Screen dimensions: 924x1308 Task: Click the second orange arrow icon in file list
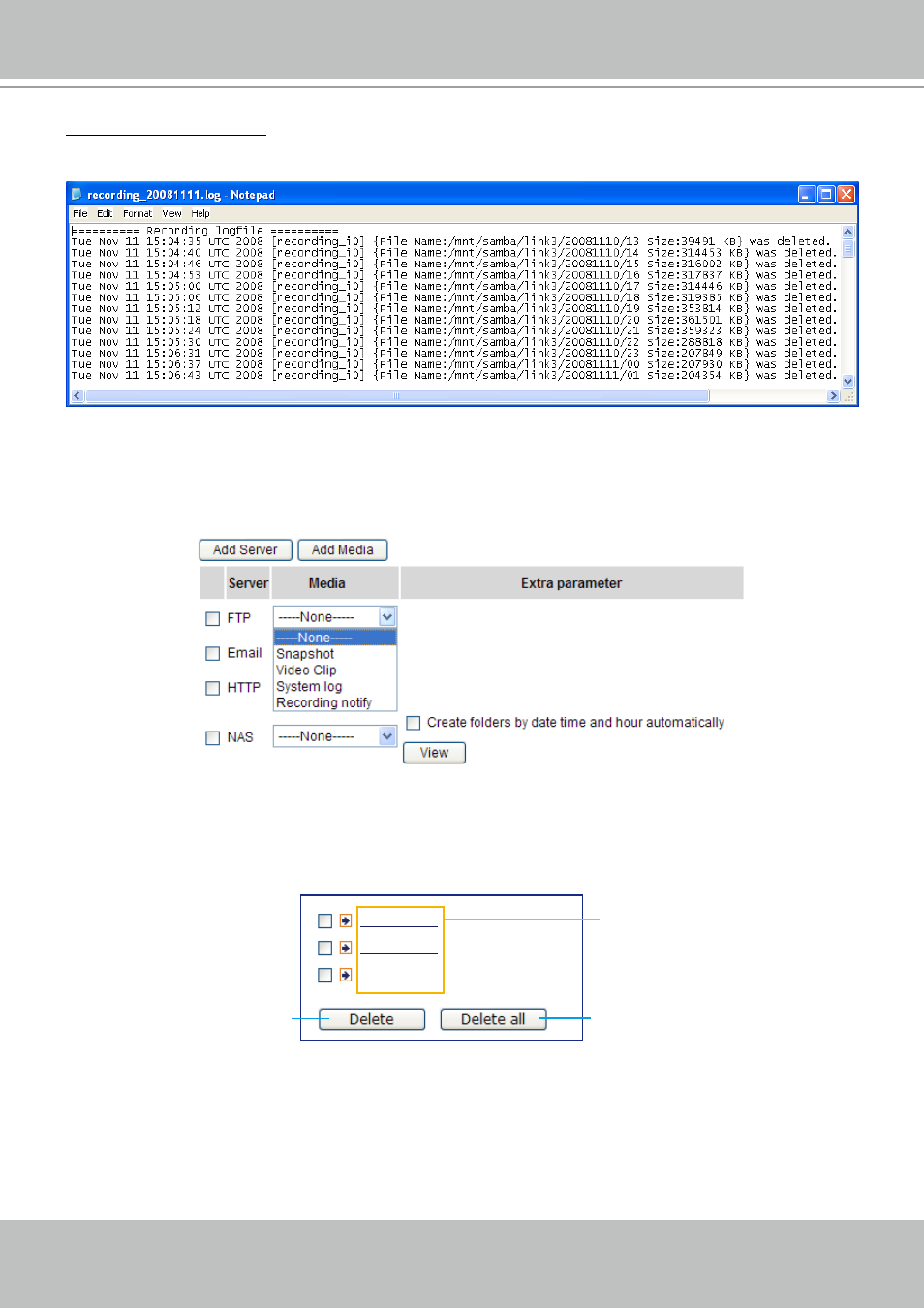(346, 949)
